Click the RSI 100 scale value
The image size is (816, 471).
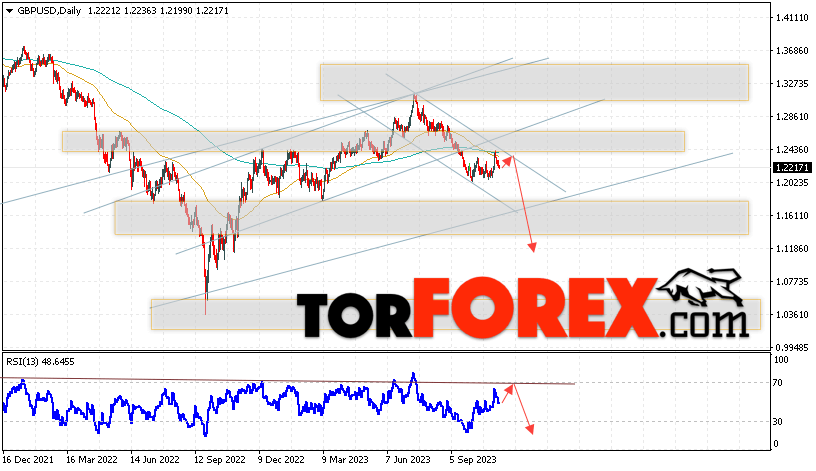coord(781,360)
